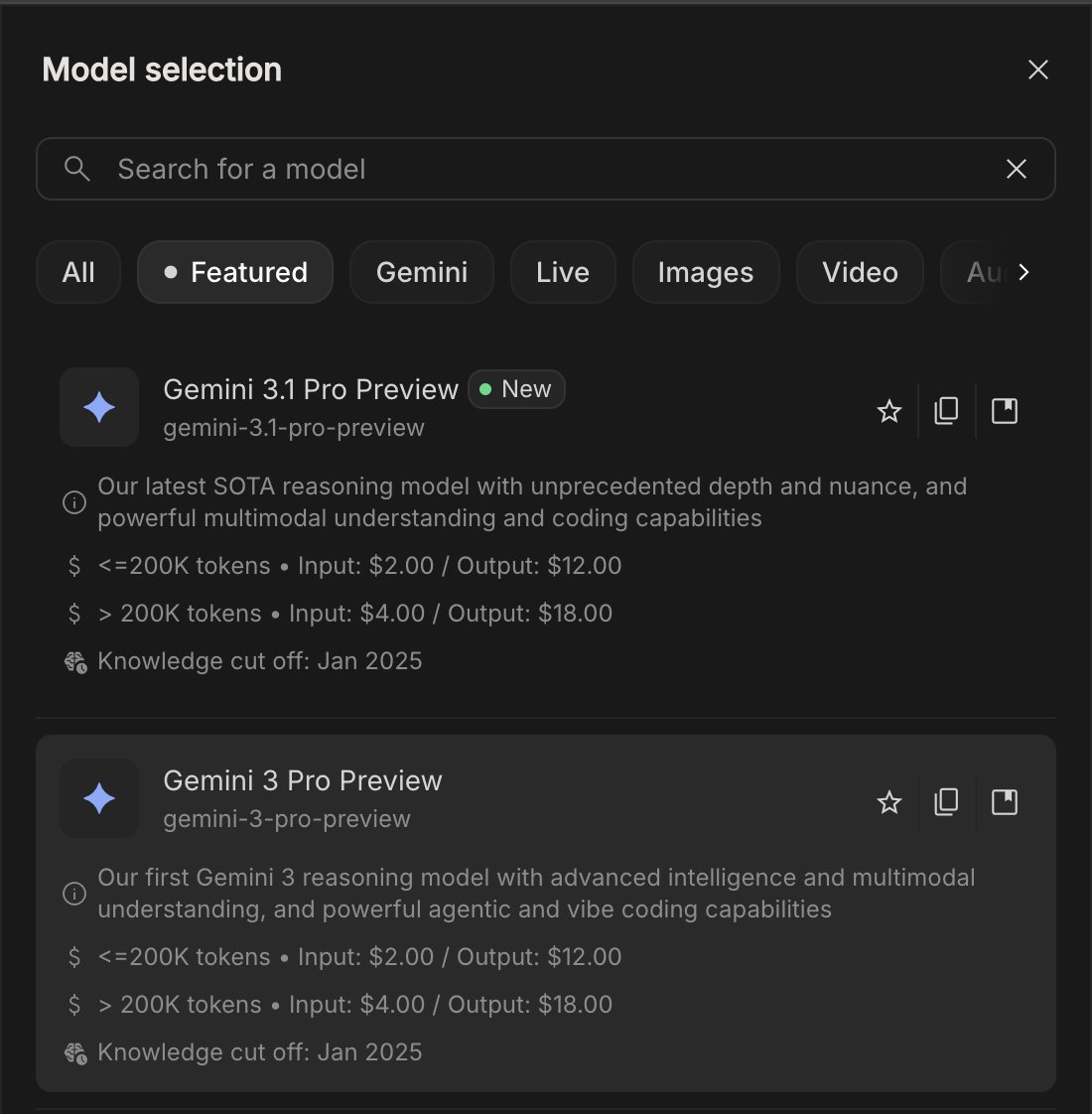Close the Model selection dialog
1092x1114 pixels.
pos(1038,70)
